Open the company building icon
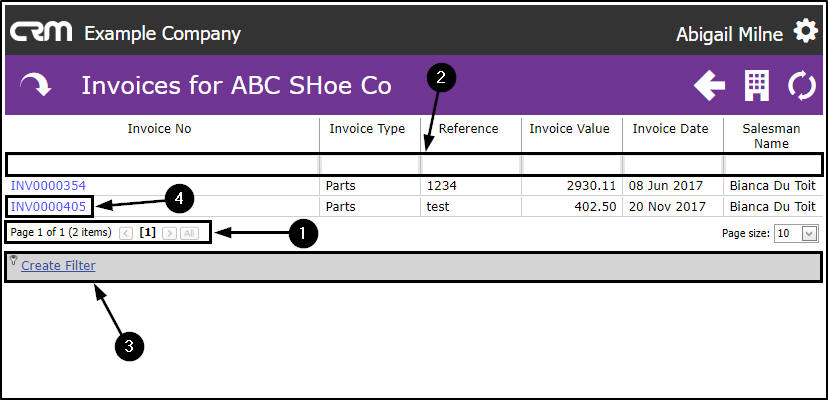This screenshot has height=400, width=828. coord(757,86)
